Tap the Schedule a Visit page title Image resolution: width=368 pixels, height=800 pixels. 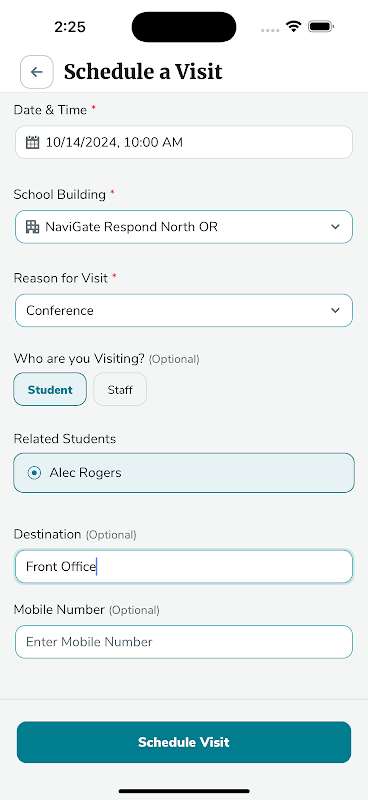(143, 72)
